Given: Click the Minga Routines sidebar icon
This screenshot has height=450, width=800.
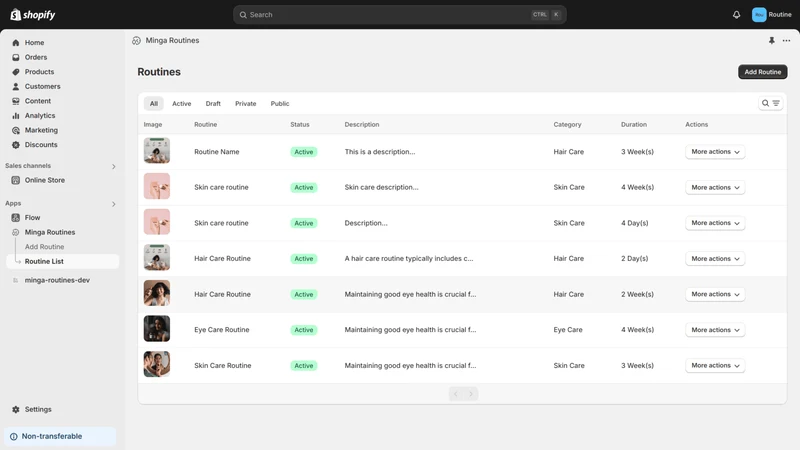Looking at the screenshot, I should click(16, 232).
